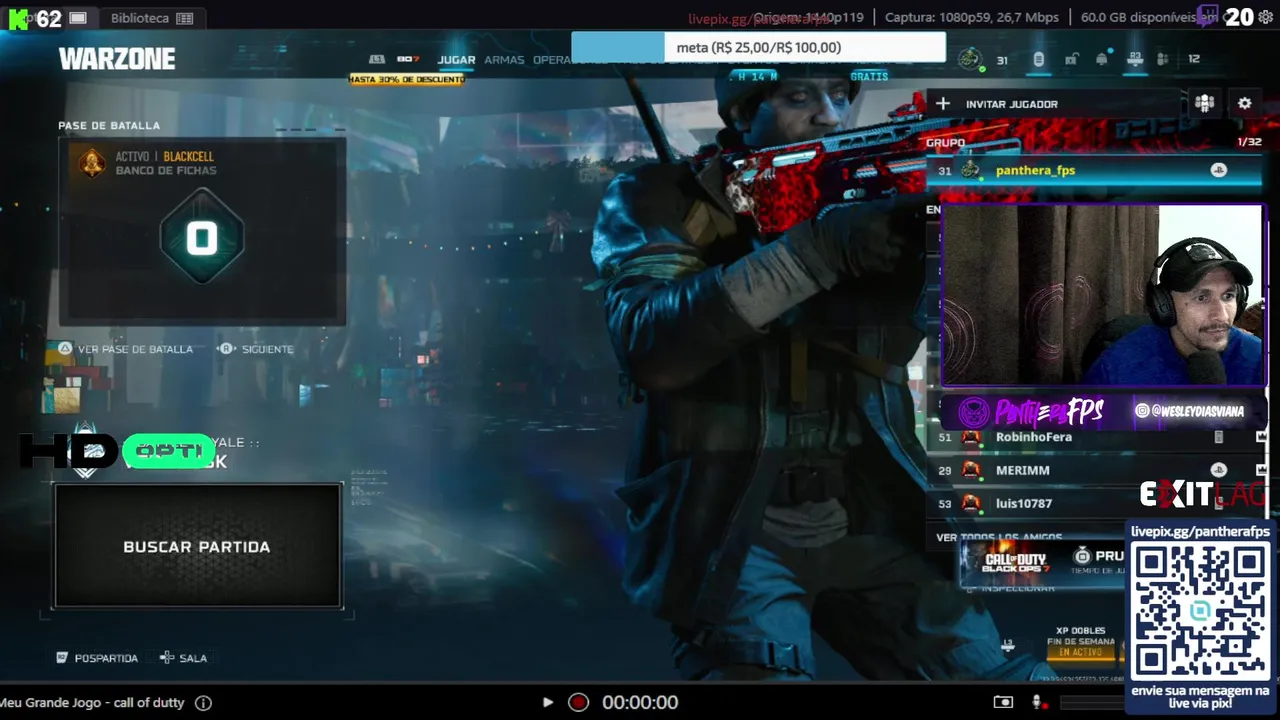This screenshot has height=720, width=1280.
Task: Open notifications bell icon in top bar
Action: pyautogui.click(x=1102, y=59)
